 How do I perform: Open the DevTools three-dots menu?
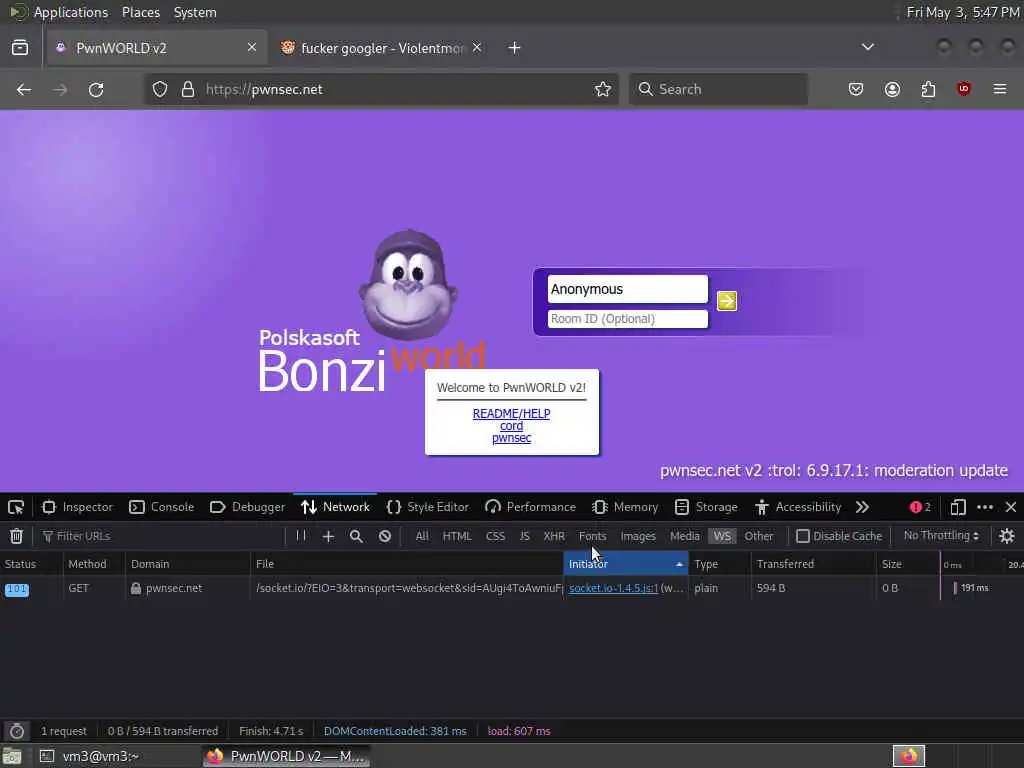[985, 507]
